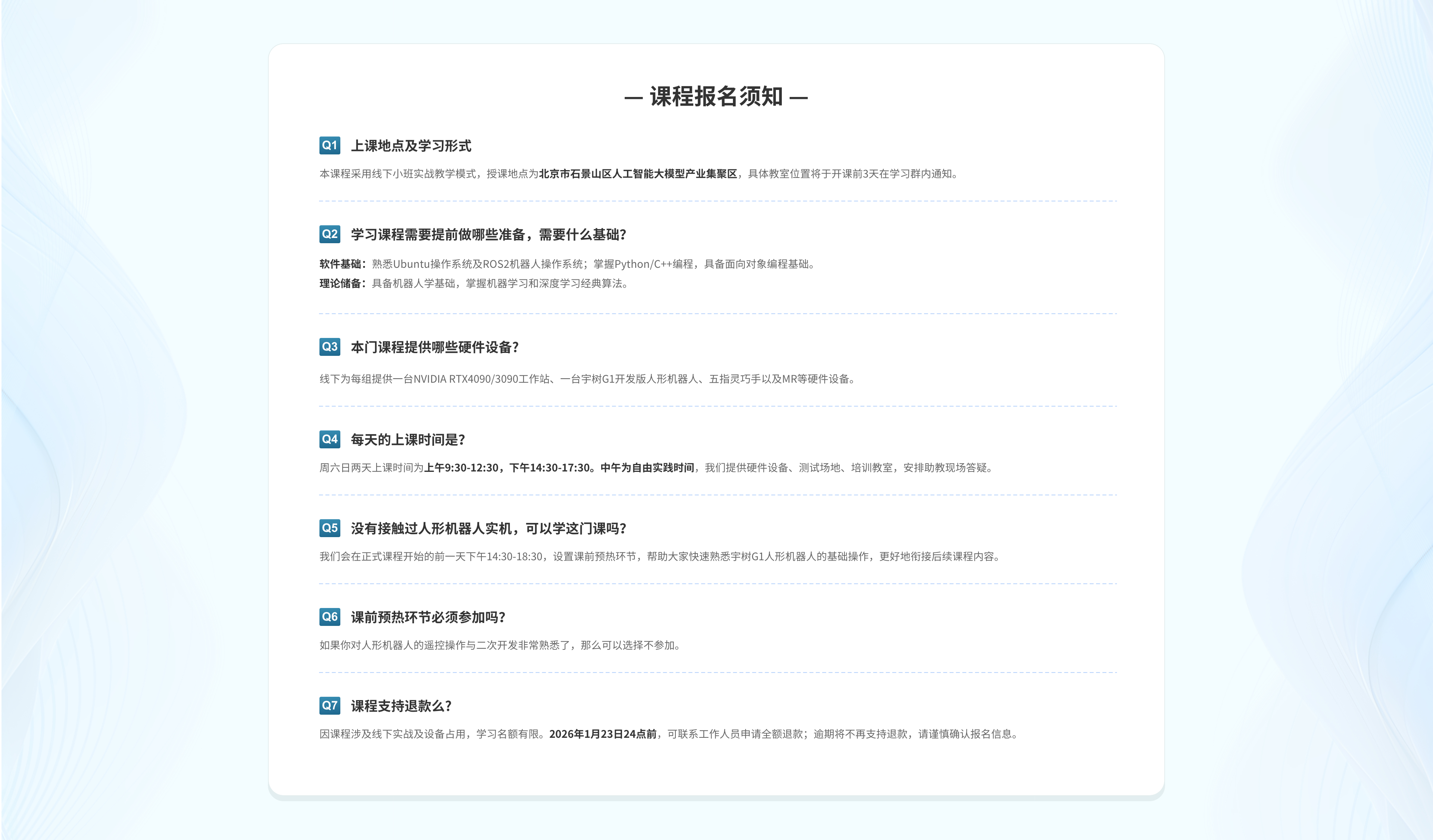Image resolution: width=1433 pixels, height=840 pixels.
Task: Click the heading 课前预热环节必须参加吗
Action: (428, 617)
